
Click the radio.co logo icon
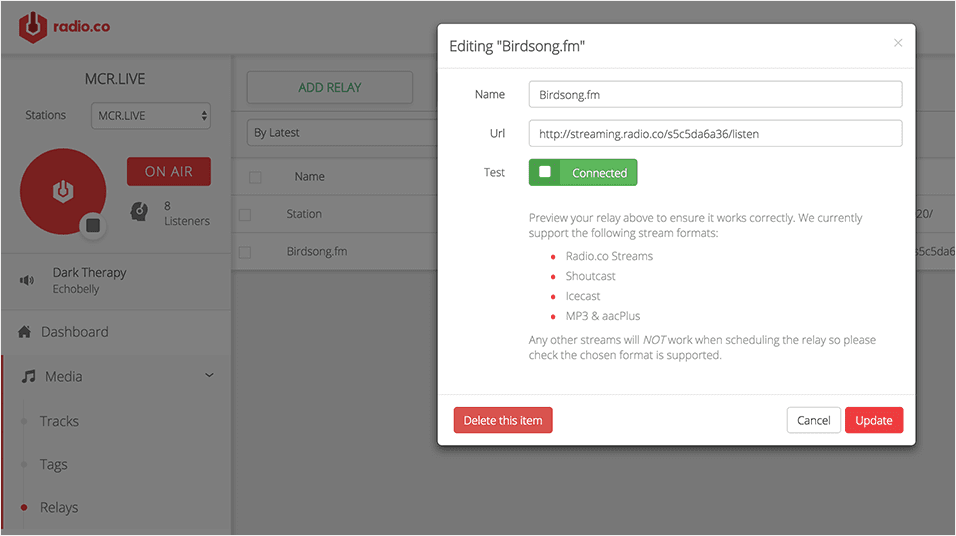click(x=33, y=27)
